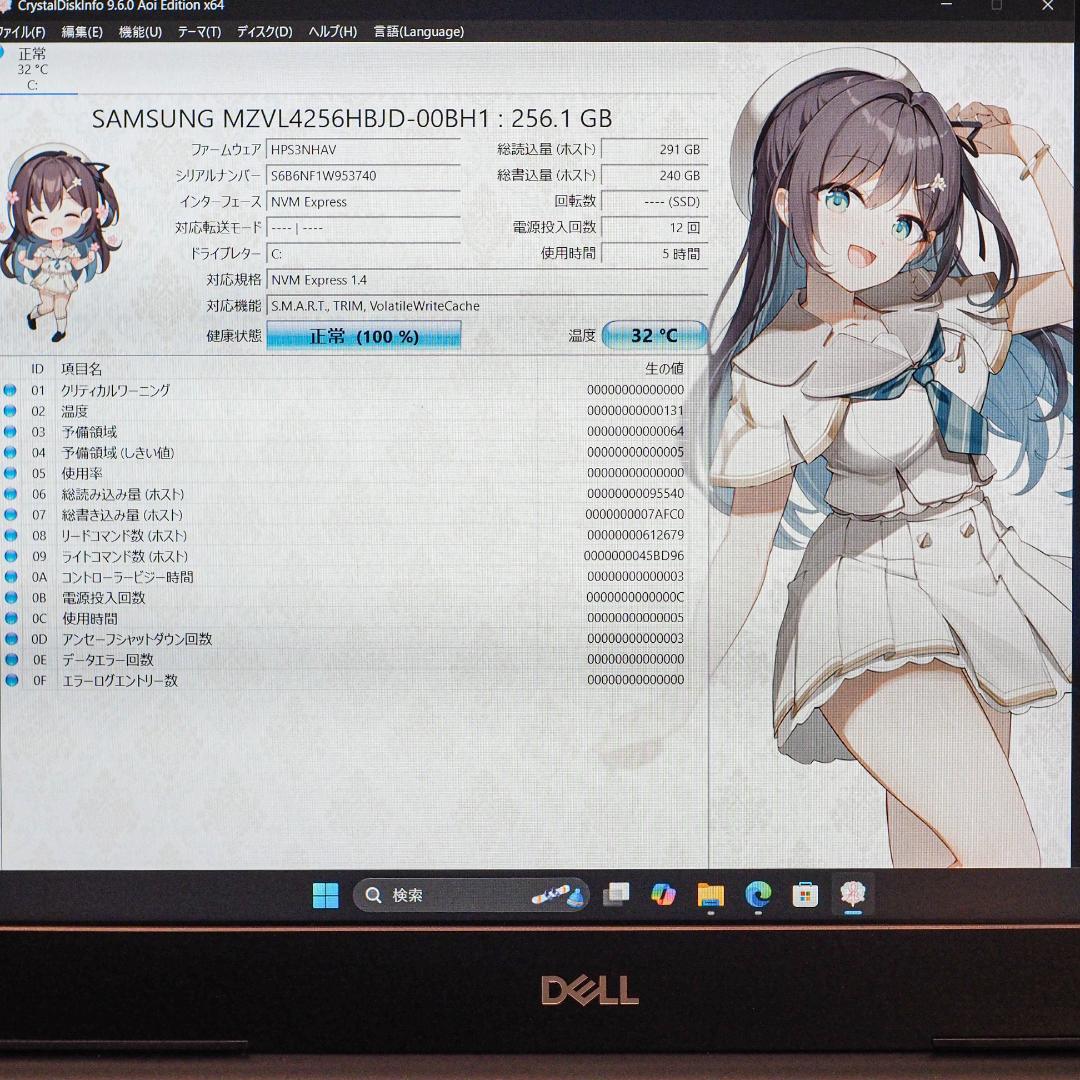1080x1080 pixels.
Task: Click the Windows Start button
Action: point(325,895)
